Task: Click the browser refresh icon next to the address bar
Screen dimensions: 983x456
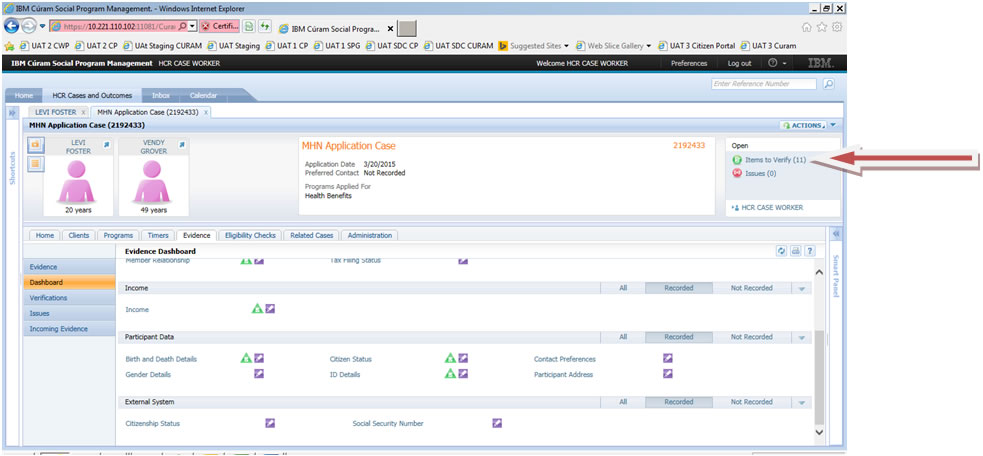Action: pyautogui.click(x=265, y=26)
